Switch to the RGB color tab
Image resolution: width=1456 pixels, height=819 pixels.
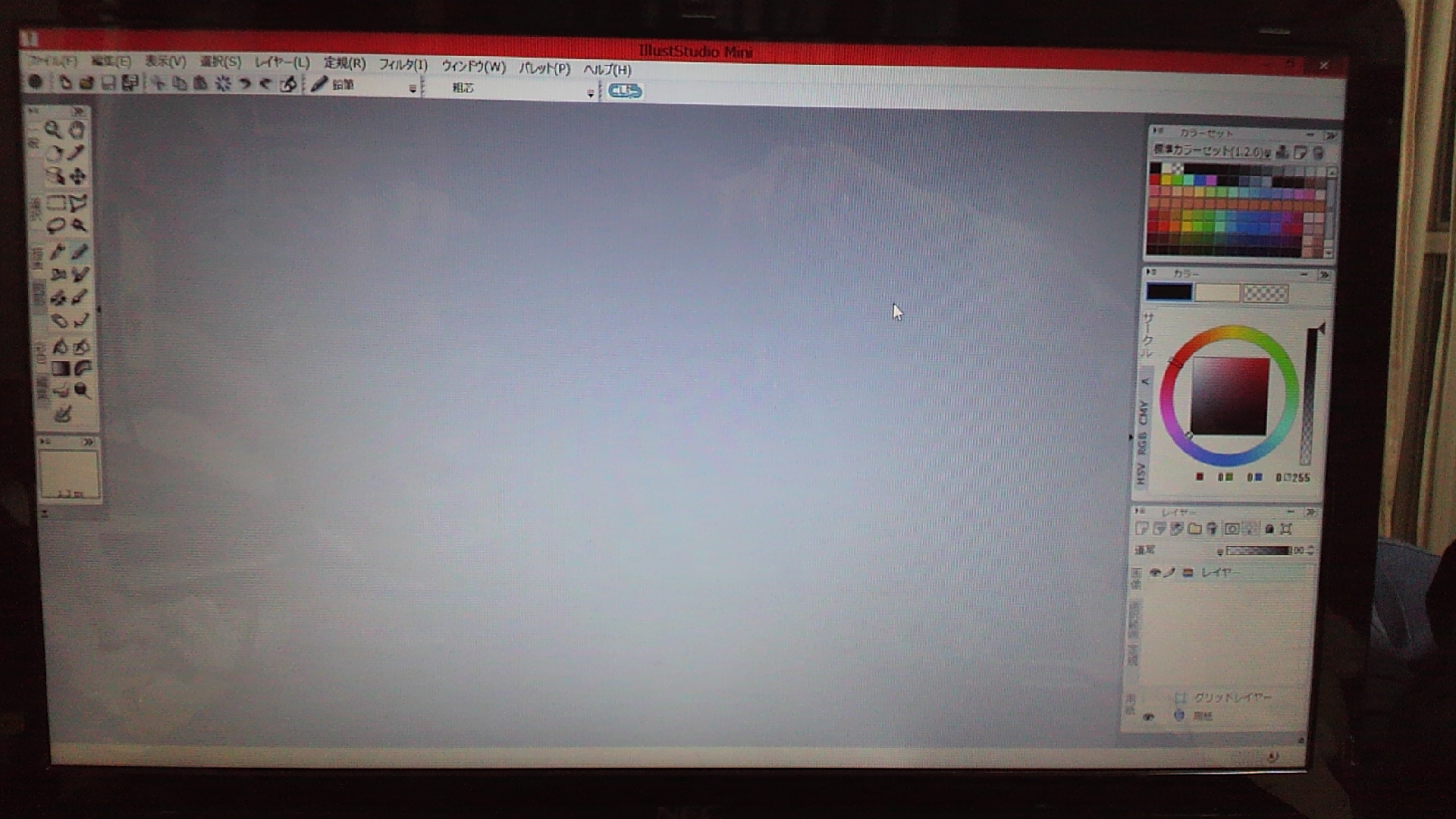pos(1141,444)
